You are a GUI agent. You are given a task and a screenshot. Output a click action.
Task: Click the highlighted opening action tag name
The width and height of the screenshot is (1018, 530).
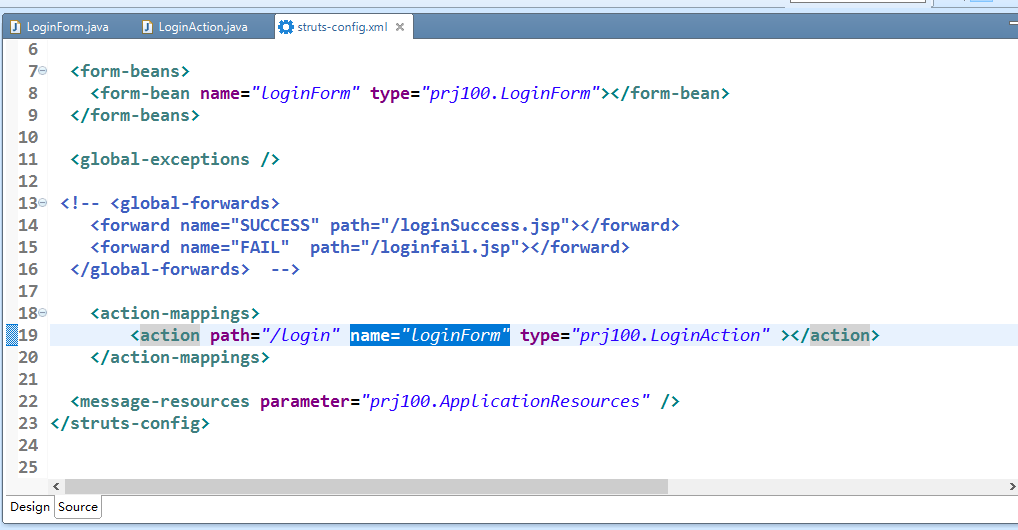pyautogui.click(x=170, y=335)
